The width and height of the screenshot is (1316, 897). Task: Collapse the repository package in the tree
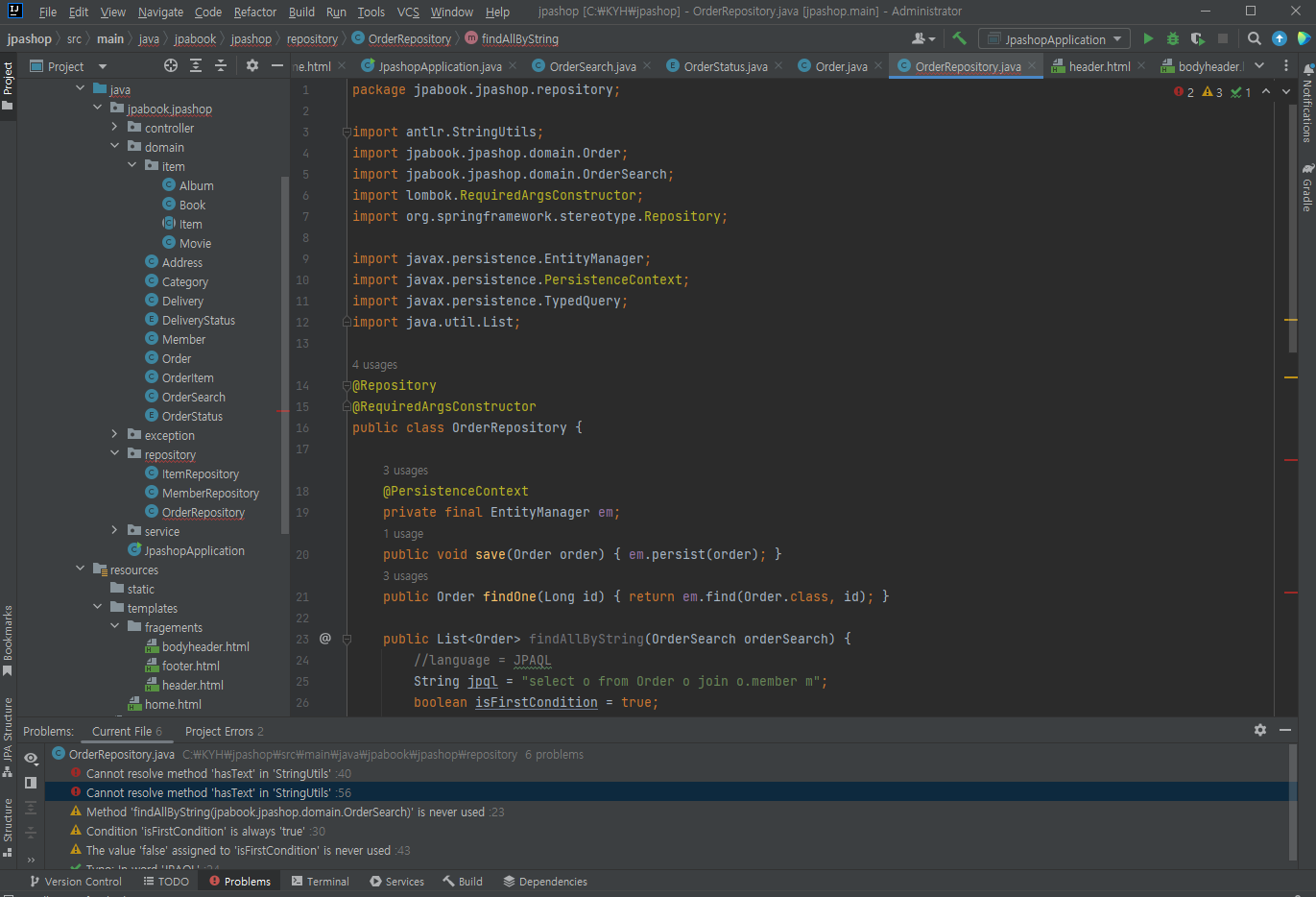(115, 454)
